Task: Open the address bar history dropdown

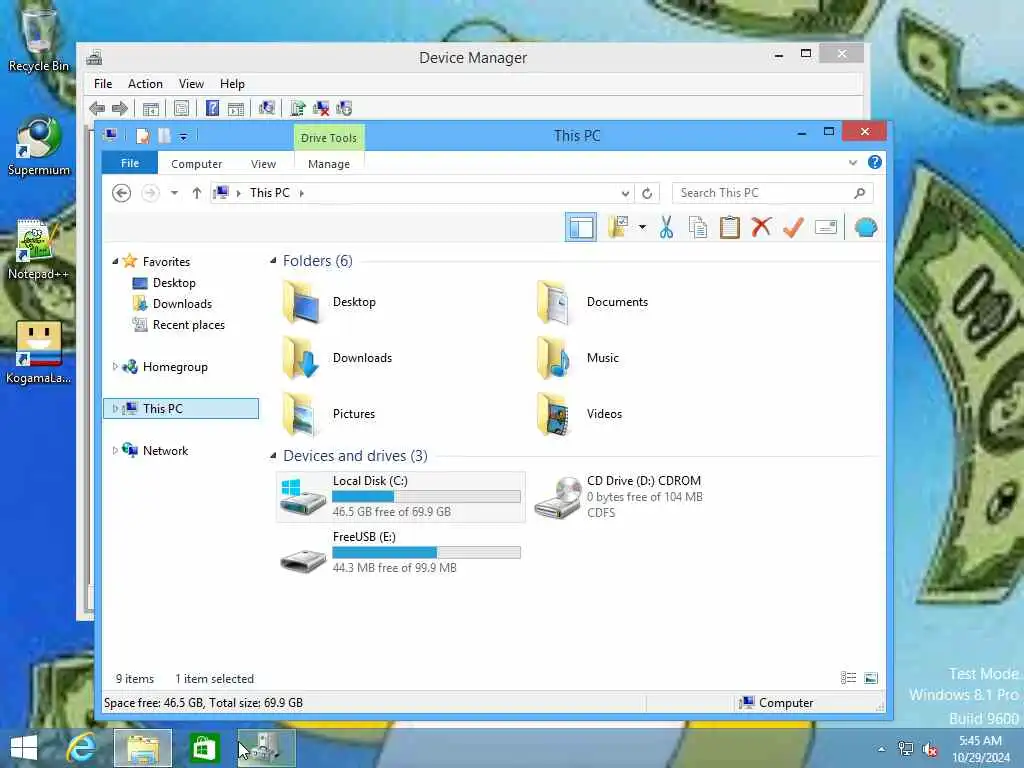Action: 625,193
